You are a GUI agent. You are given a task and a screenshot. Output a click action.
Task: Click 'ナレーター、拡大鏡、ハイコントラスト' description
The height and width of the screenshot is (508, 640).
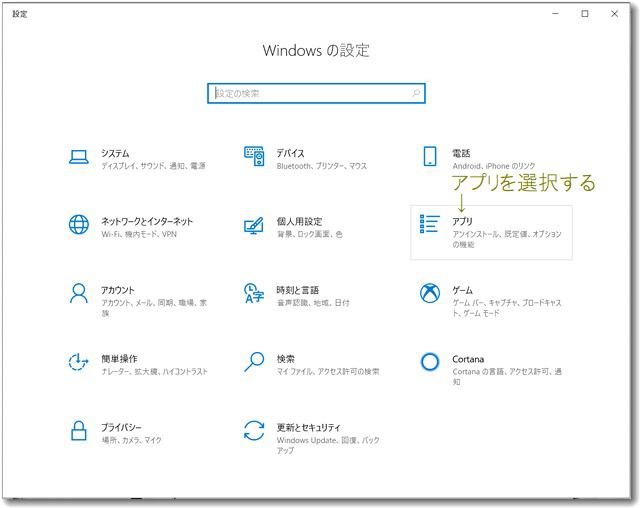click(x=154, y=371)
